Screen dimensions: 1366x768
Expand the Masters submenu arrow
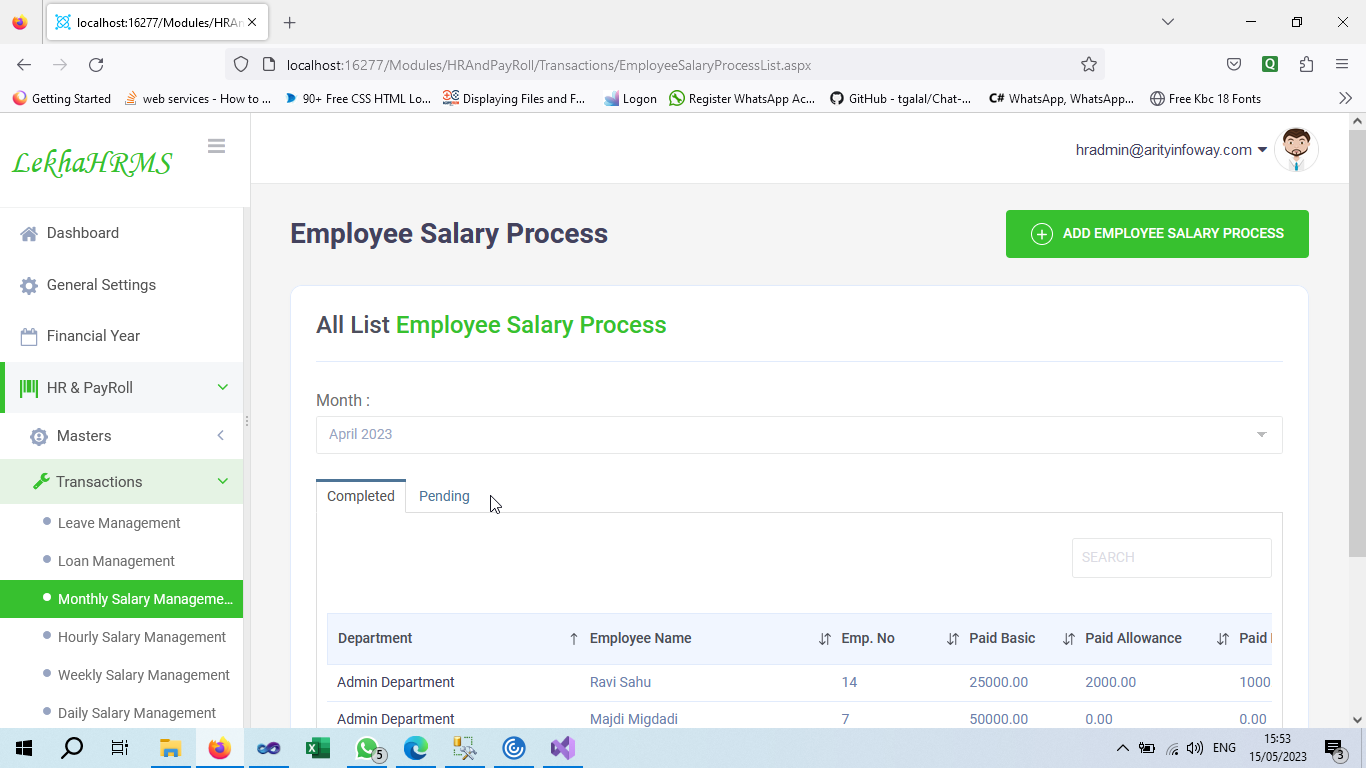[221, 436]
